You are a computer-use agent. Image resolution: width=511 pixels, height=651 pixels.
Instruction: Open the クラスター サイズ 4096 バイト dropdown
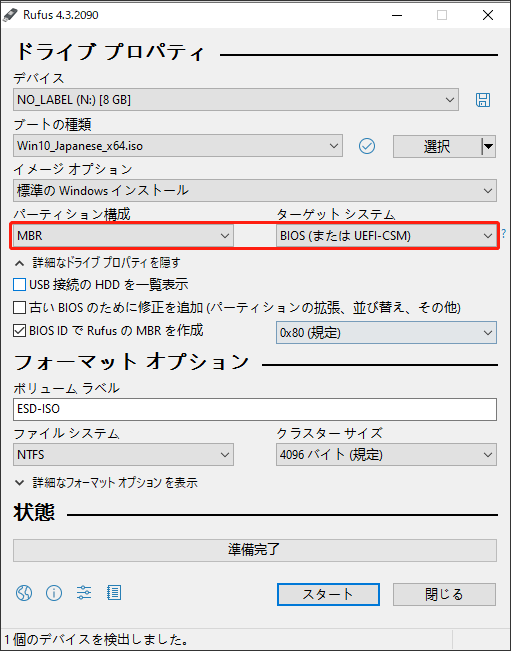[x=386, y=455]
